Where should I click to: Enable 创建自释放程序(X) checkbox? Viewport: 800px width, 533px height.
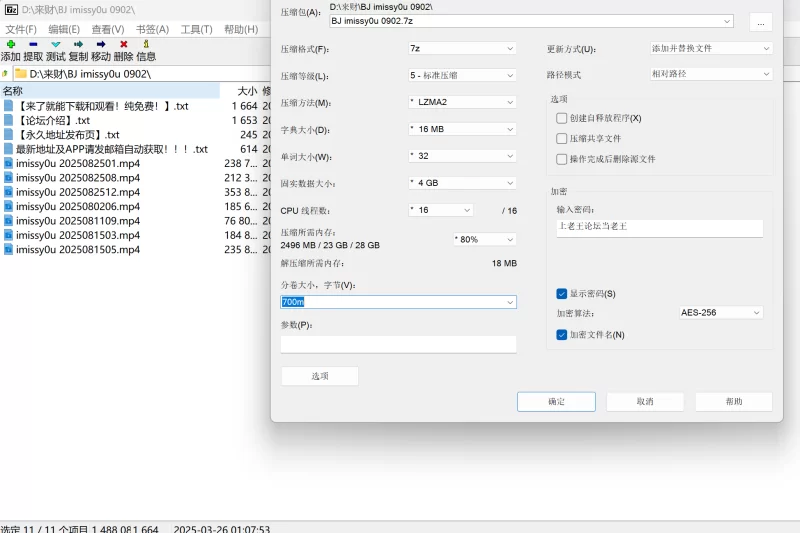tap(561, 118)
